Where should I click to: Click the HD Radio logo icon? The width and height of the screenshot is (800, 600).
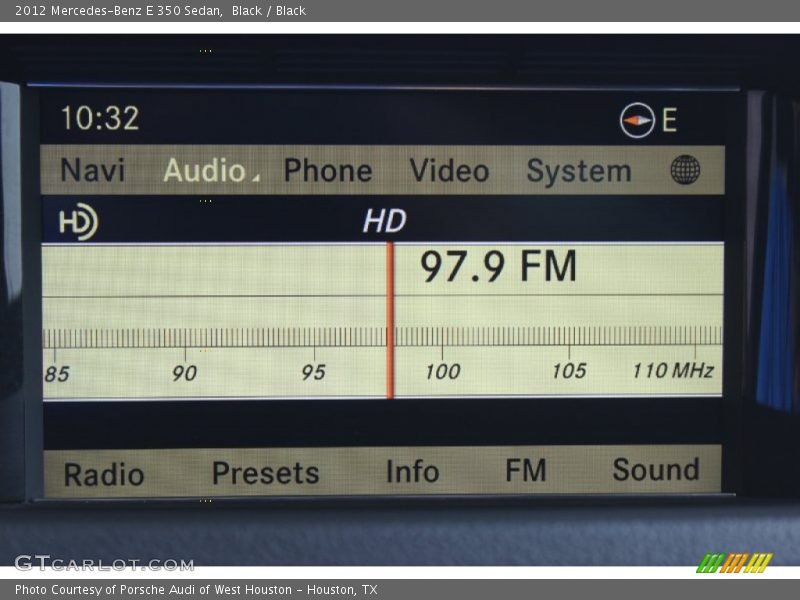(x=78, y=222)
